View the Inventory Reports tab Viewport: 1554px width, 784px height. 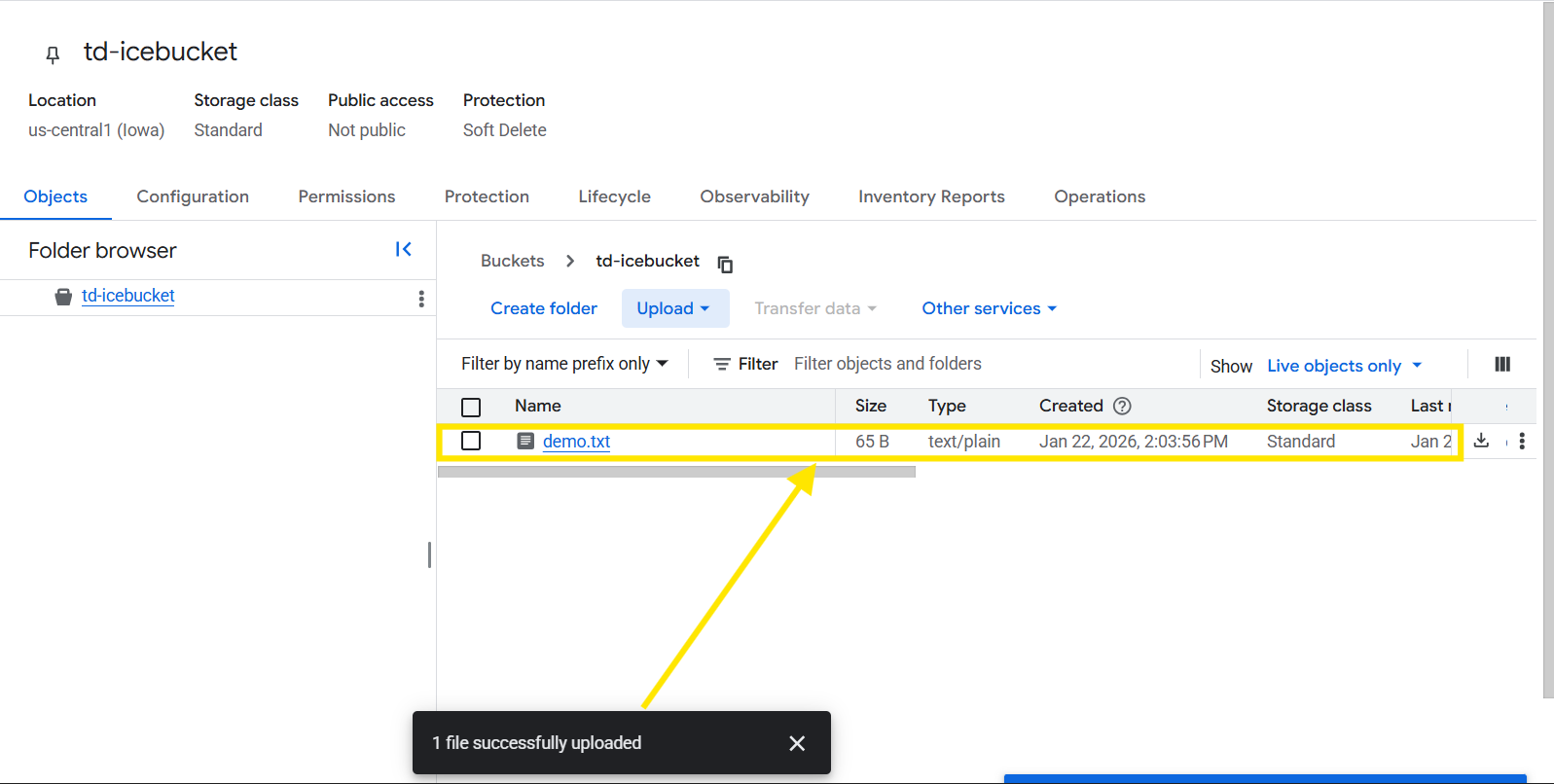[x=931, y=196]
